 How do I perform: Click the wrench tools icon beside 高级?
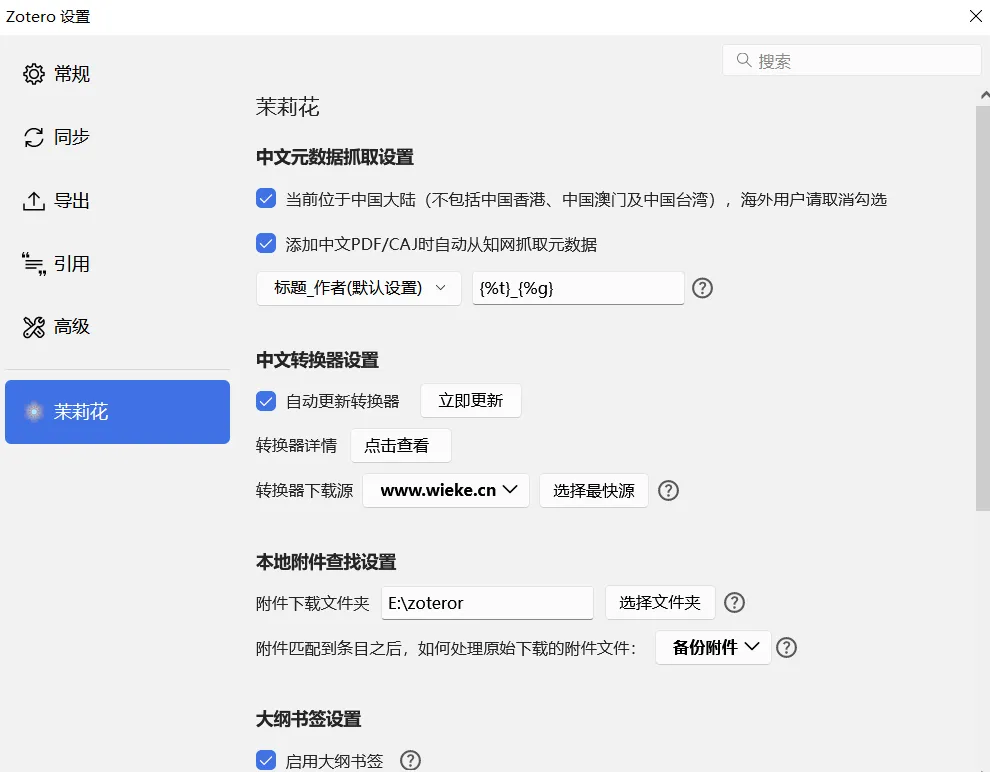tap(34, 327)
